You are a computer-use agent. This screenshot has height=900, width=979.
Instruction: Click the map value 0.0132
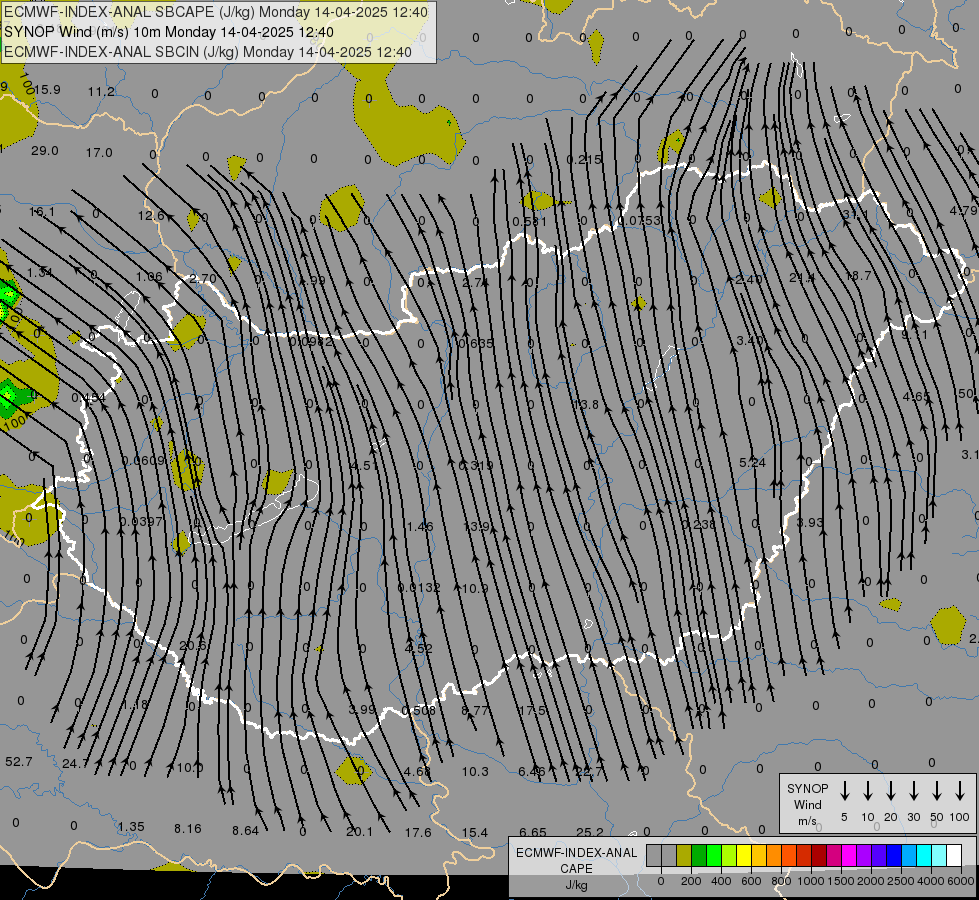[419, 588]
